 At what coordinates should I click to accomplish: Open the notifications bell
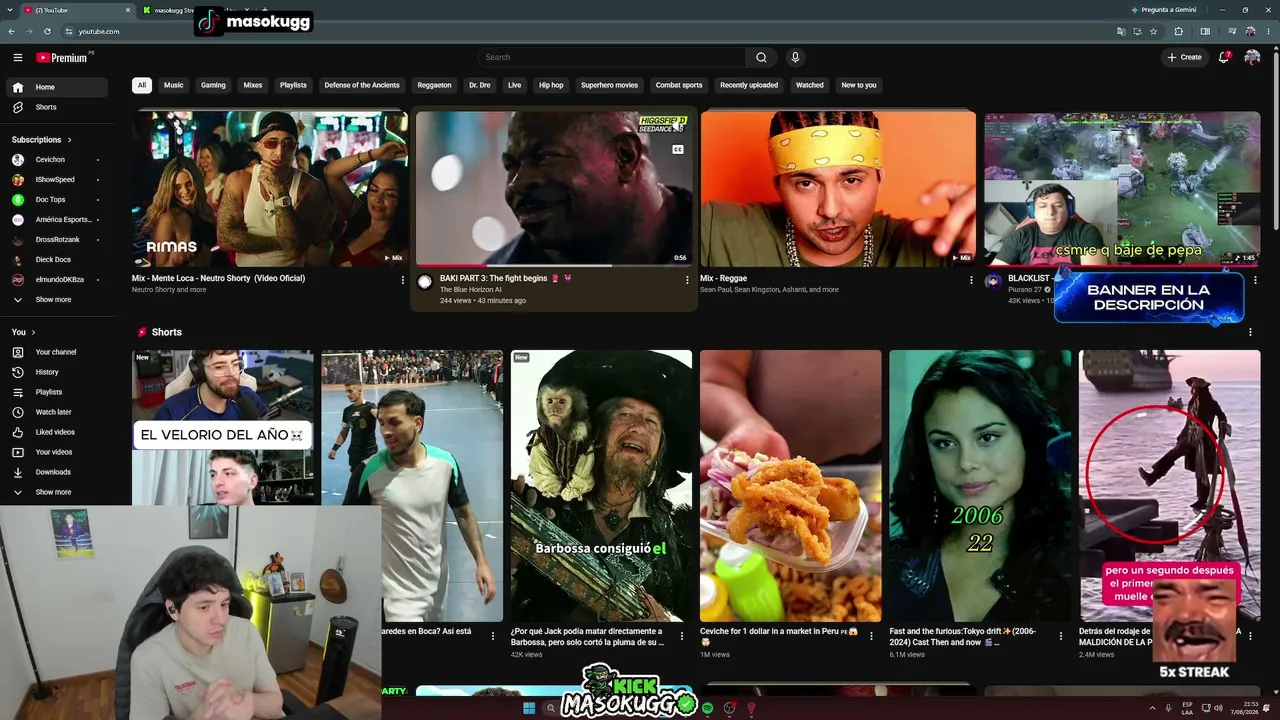1224,57
